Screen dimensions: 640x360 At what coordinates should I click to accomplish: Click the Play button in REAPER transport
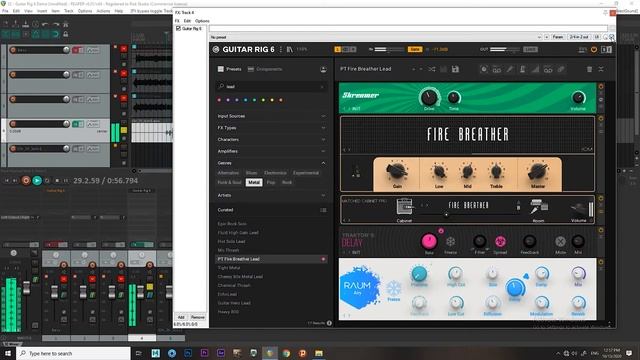(37, 180)
